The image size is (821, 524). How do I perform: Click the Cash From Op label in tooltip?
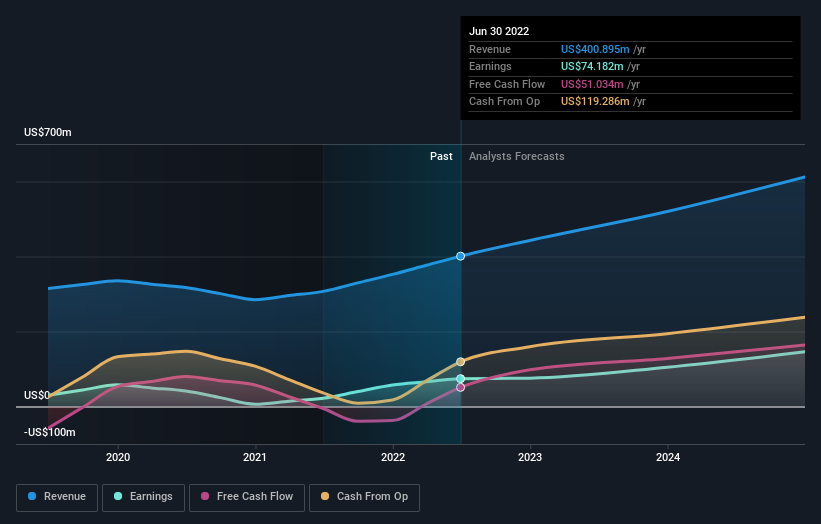pyautogui.click(x=504, y=102)
